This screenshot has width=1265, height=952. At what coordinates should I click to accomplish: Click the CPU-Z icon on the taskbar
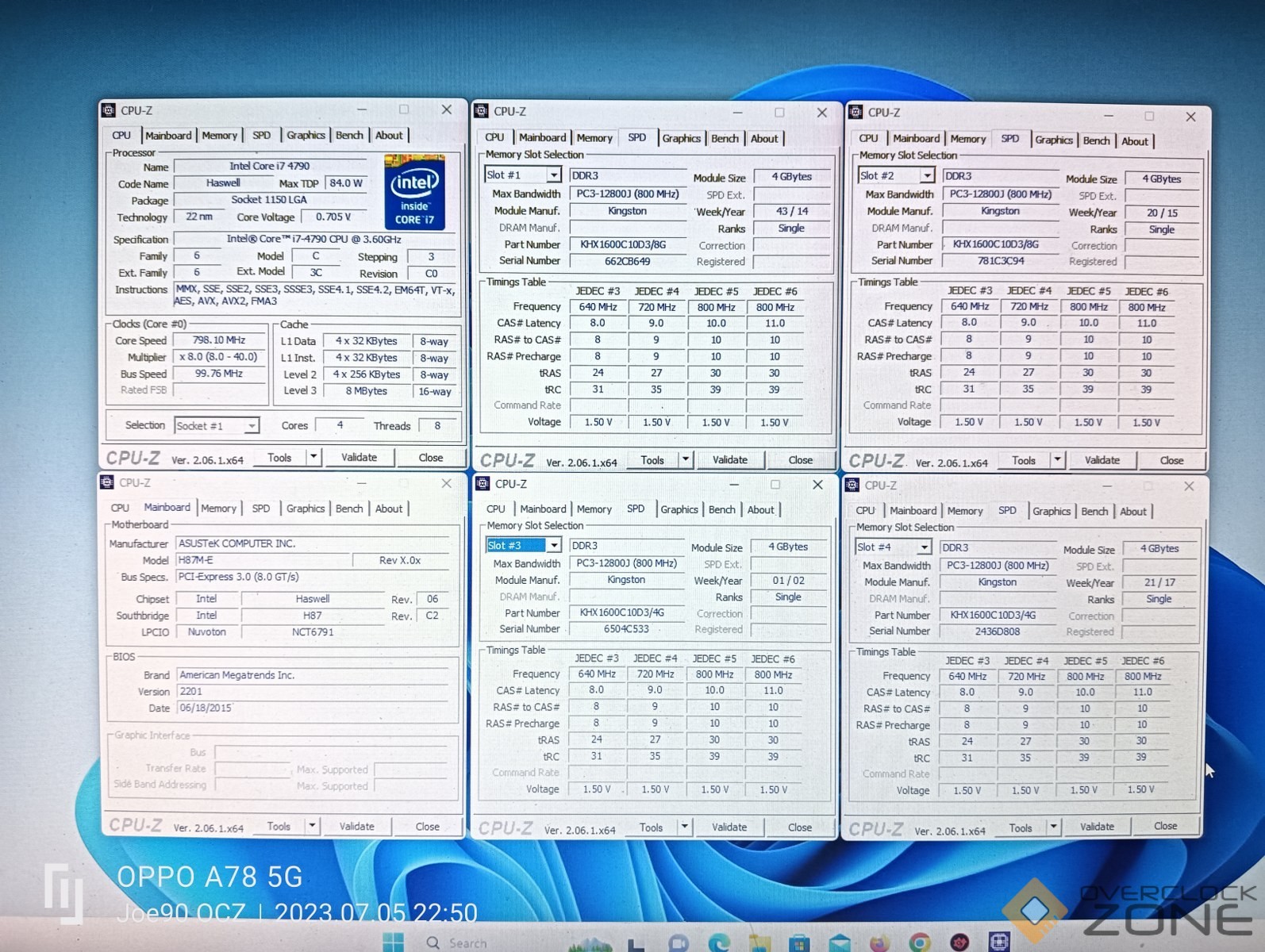point(999,942)
